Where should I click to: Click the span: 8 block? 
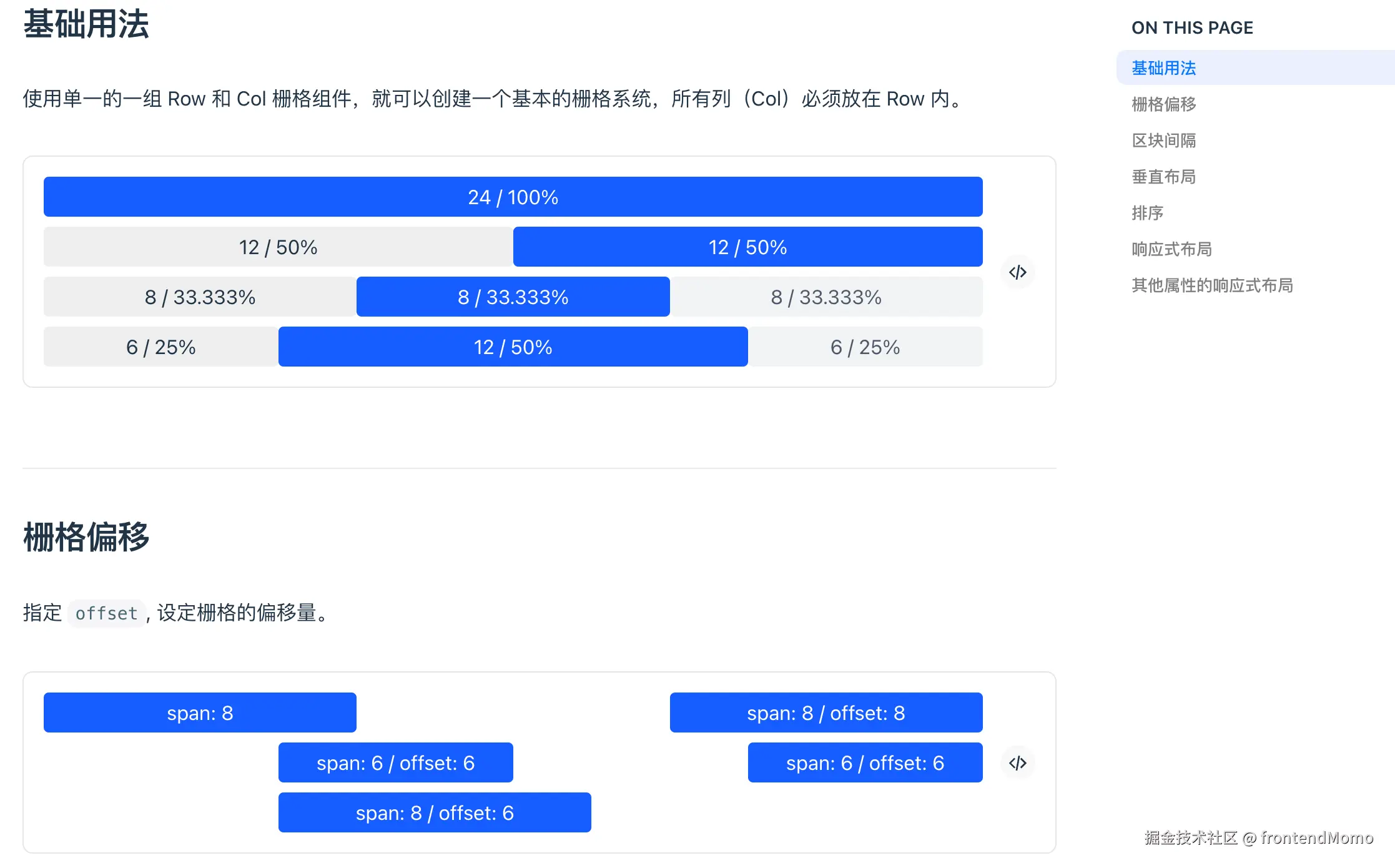point(200,713)
